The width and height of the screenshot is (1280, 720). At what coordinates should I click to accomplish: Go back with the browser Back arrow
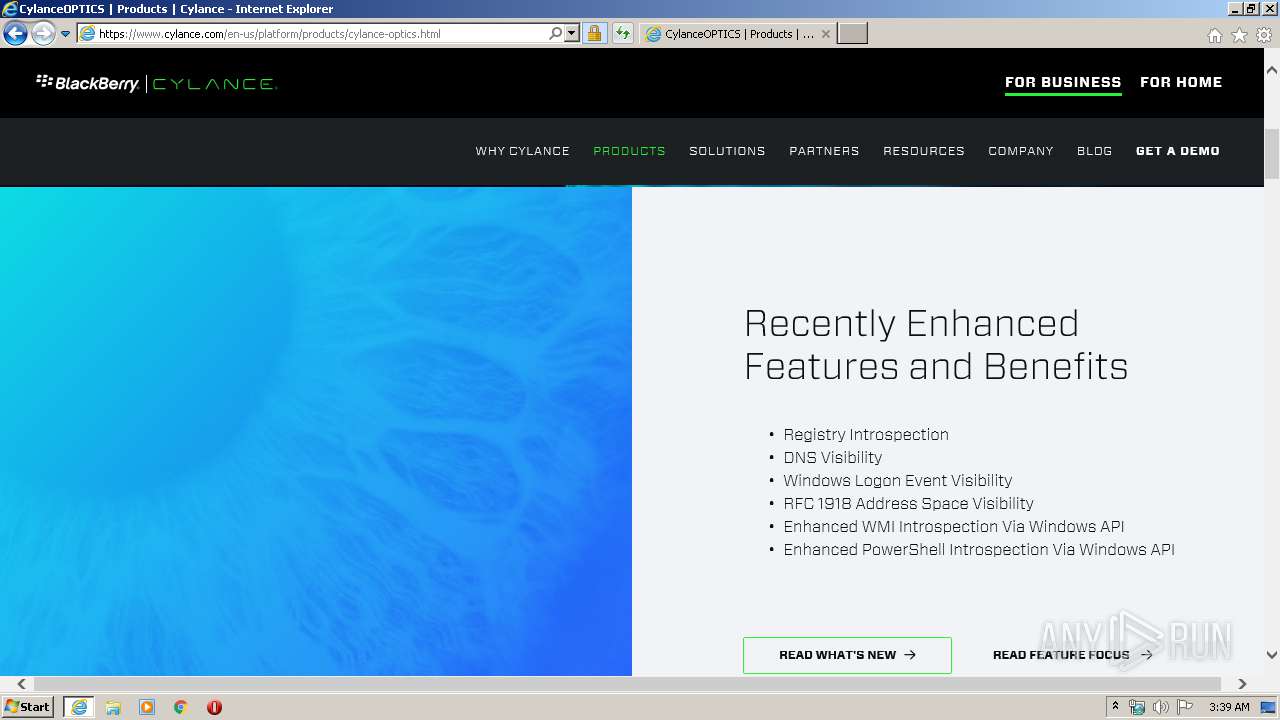click(x=15, y=33)
